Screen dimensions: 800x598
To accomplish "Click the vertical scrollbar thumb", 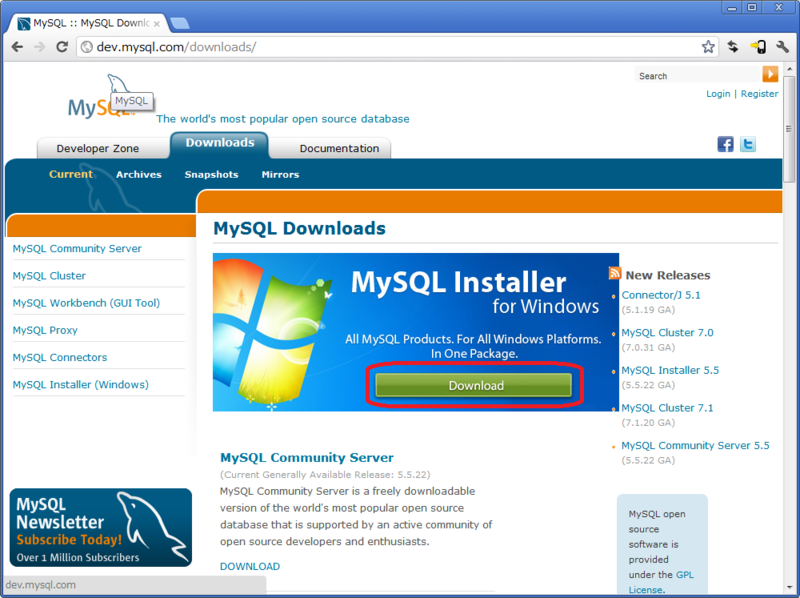I will (x=789, y=129).
